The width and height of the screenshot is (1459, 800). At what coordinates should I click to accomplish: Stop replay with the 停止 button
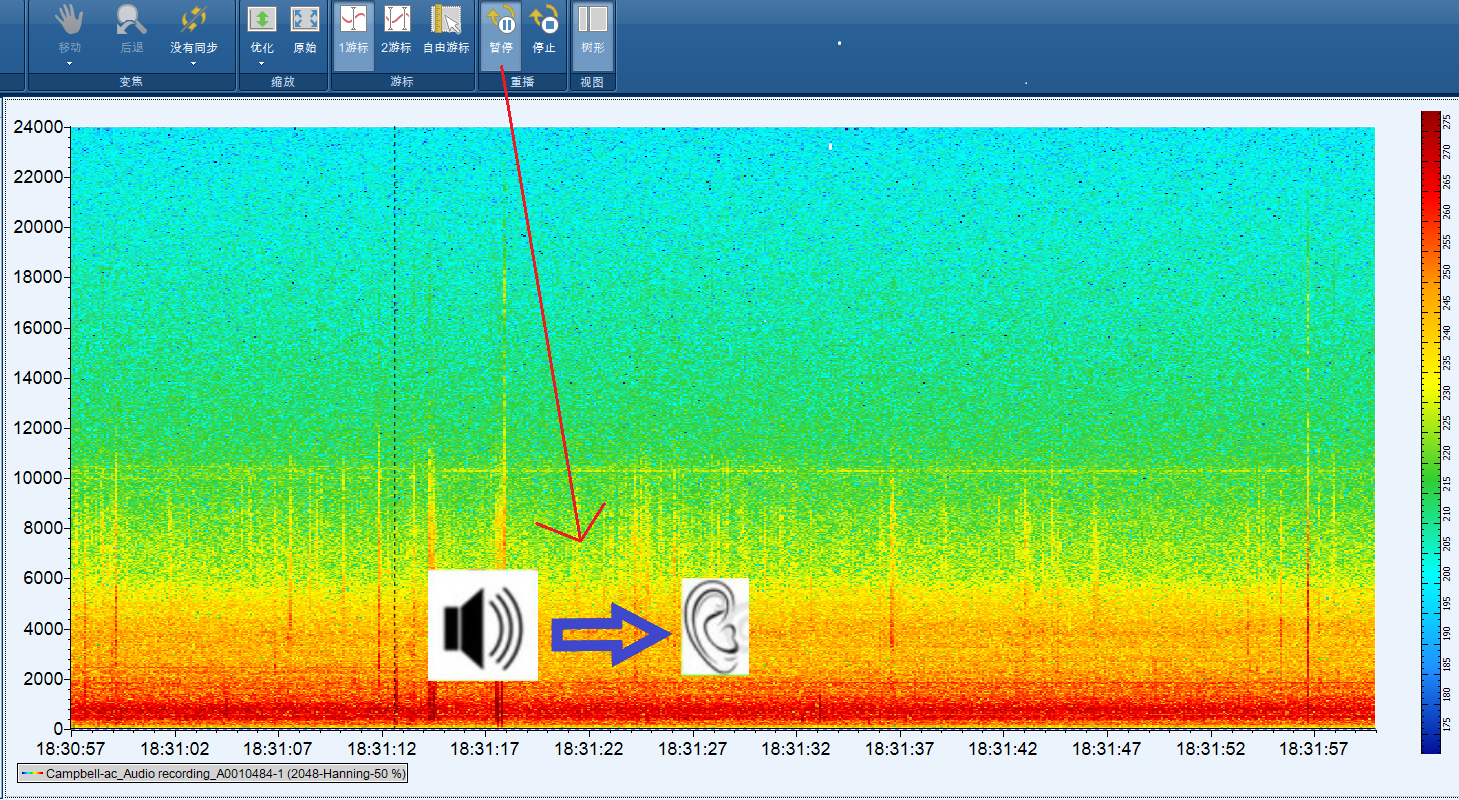(x=544, y=28)
